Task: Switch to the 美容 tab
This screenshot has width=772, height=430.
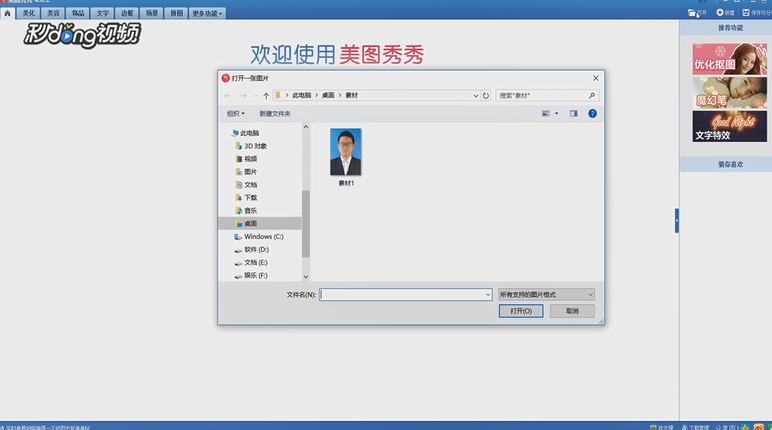Action: click(x=53, y=13)
